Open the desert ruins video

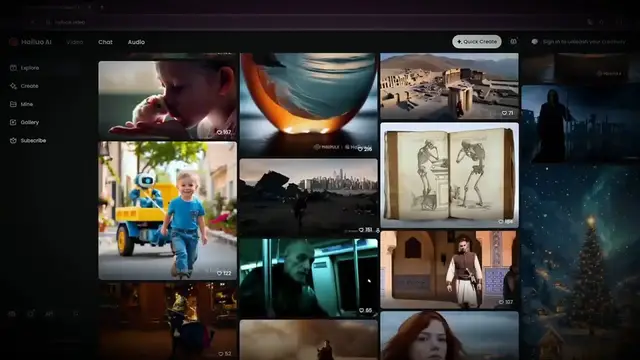pos(449,87)
